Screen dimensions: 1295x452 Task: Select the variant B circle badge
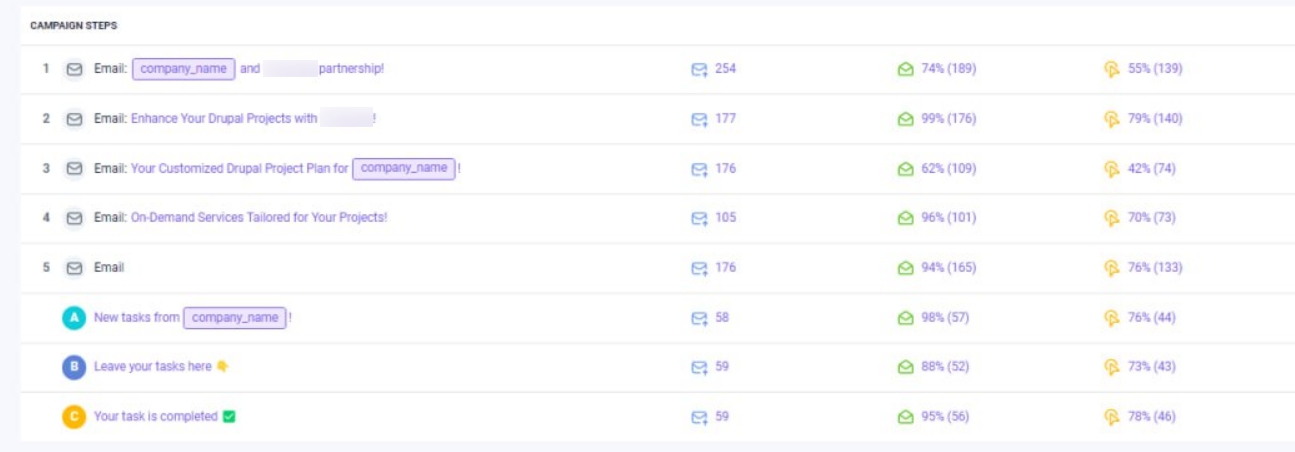click(74, 367)
